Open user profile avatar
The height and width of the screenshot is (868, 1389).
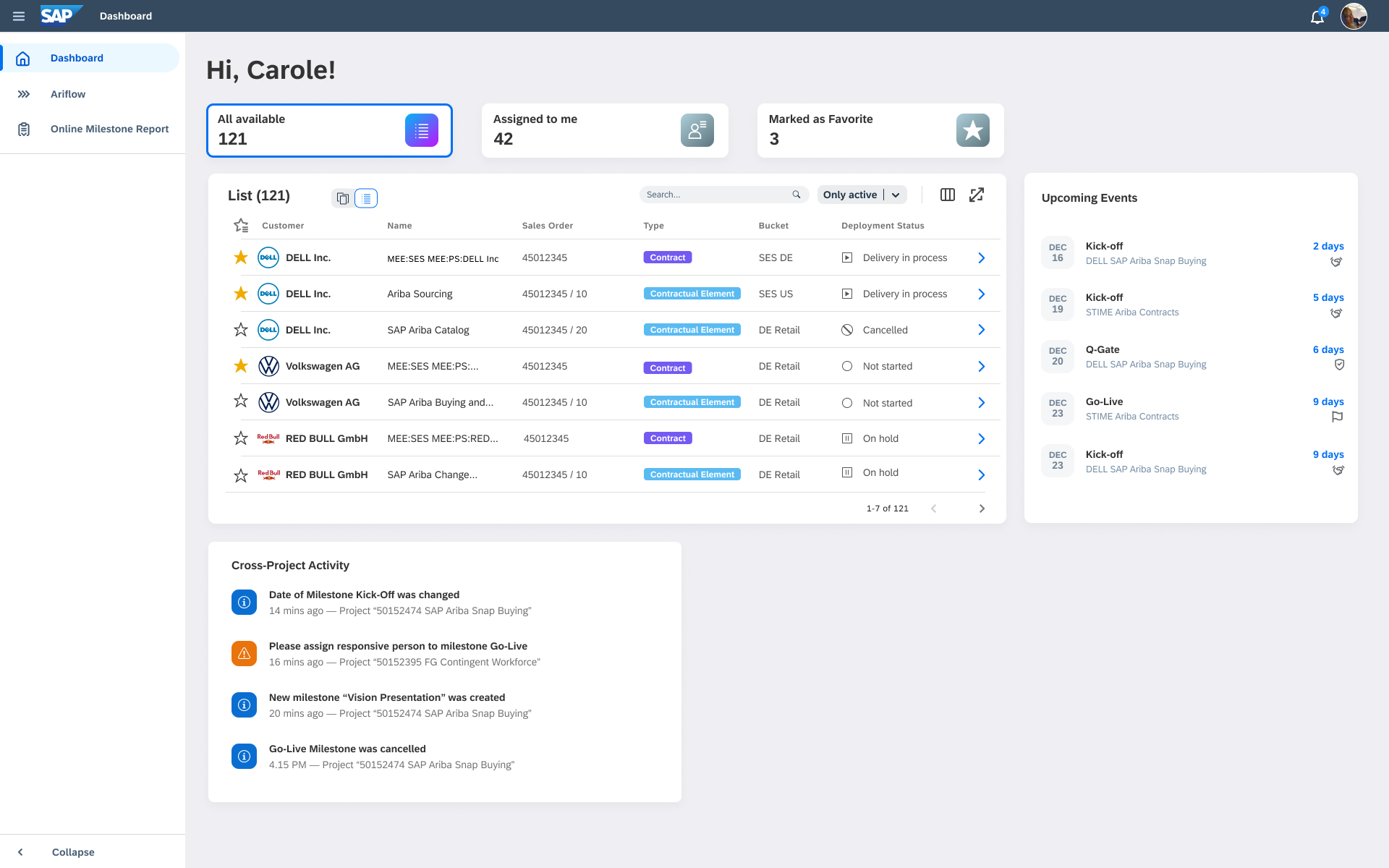[x=1353, y=16]
